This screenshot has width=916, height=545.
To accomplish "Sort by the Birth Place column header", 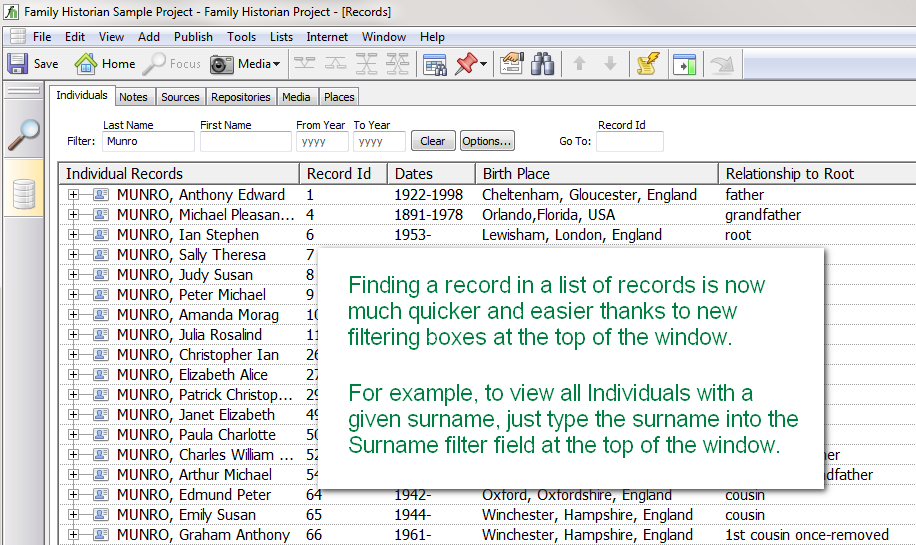I will click(596, 173).
